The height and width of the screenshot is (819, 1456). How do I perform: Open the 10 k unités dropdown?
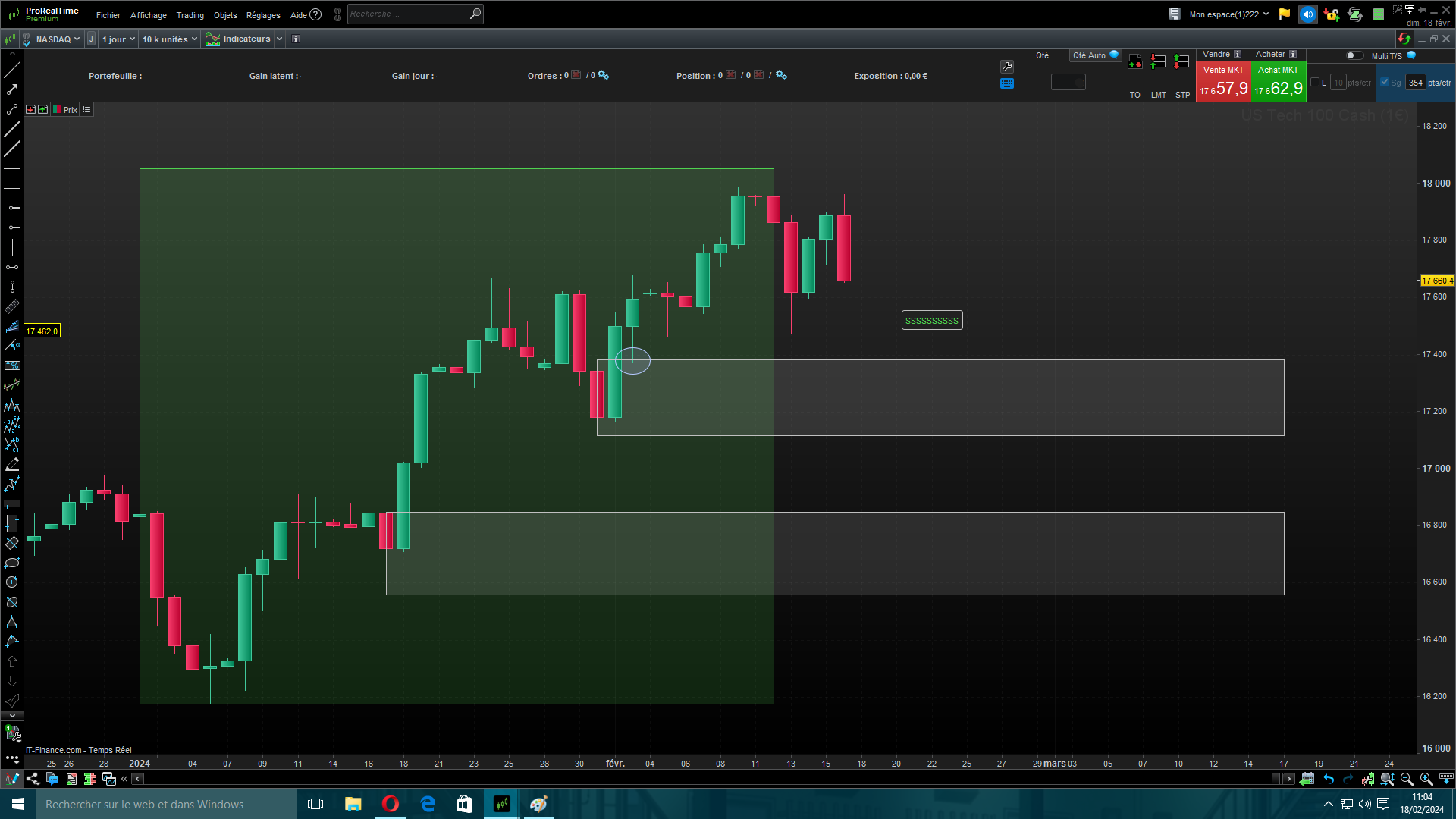[x=170, y=39]
